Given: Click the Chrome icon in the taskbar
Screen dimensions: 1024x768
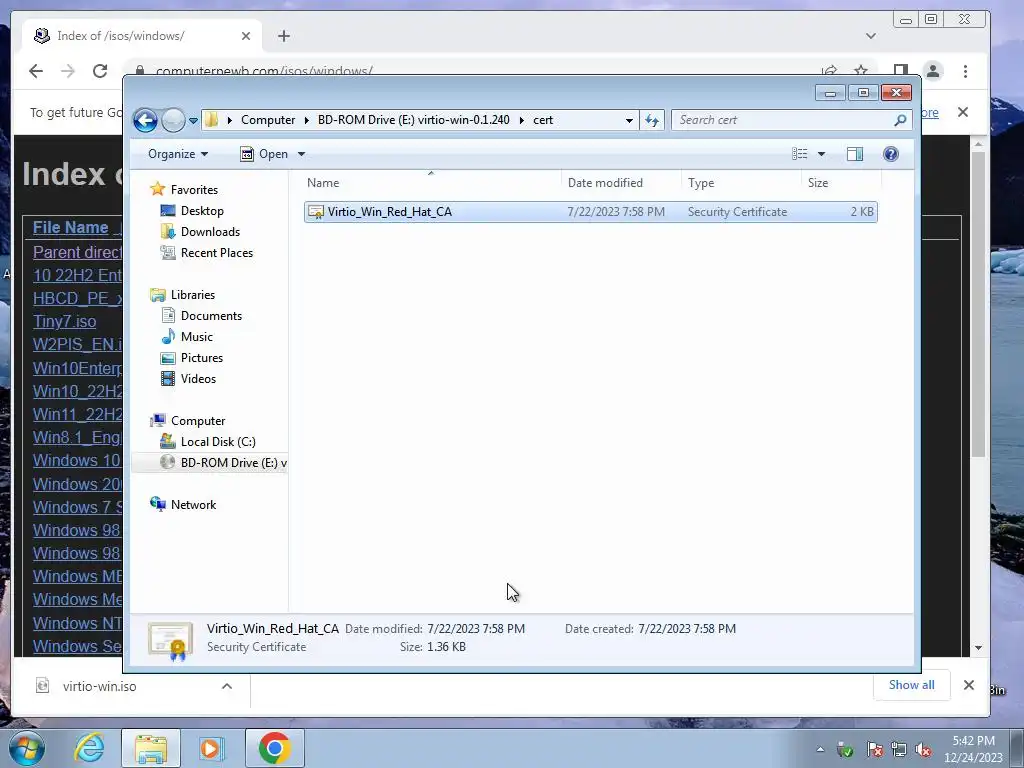Looking at the screenshot, I should (x=274, y=748).
